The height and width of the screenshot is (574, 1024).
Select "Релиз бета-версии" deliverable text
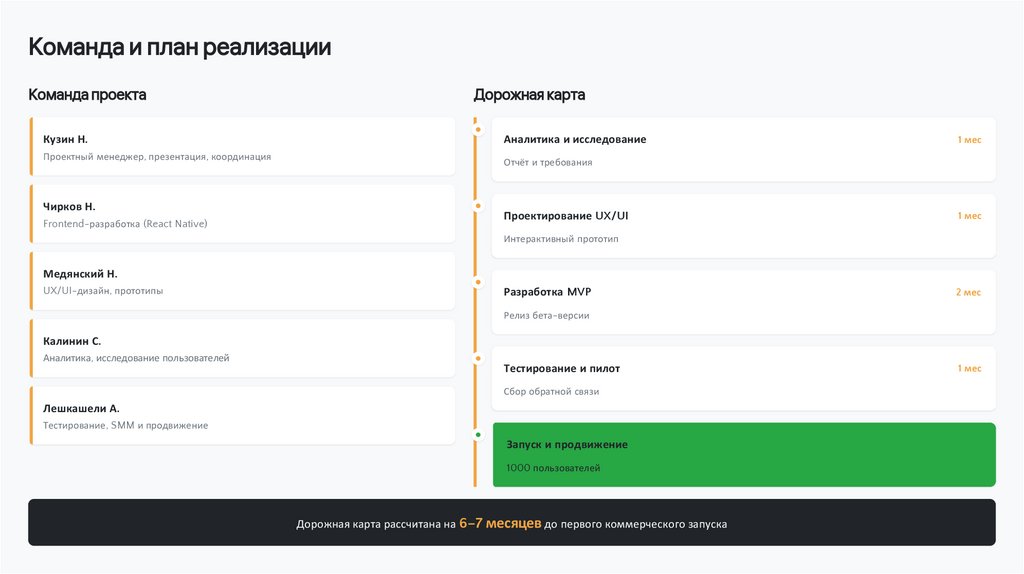point(547,315)
